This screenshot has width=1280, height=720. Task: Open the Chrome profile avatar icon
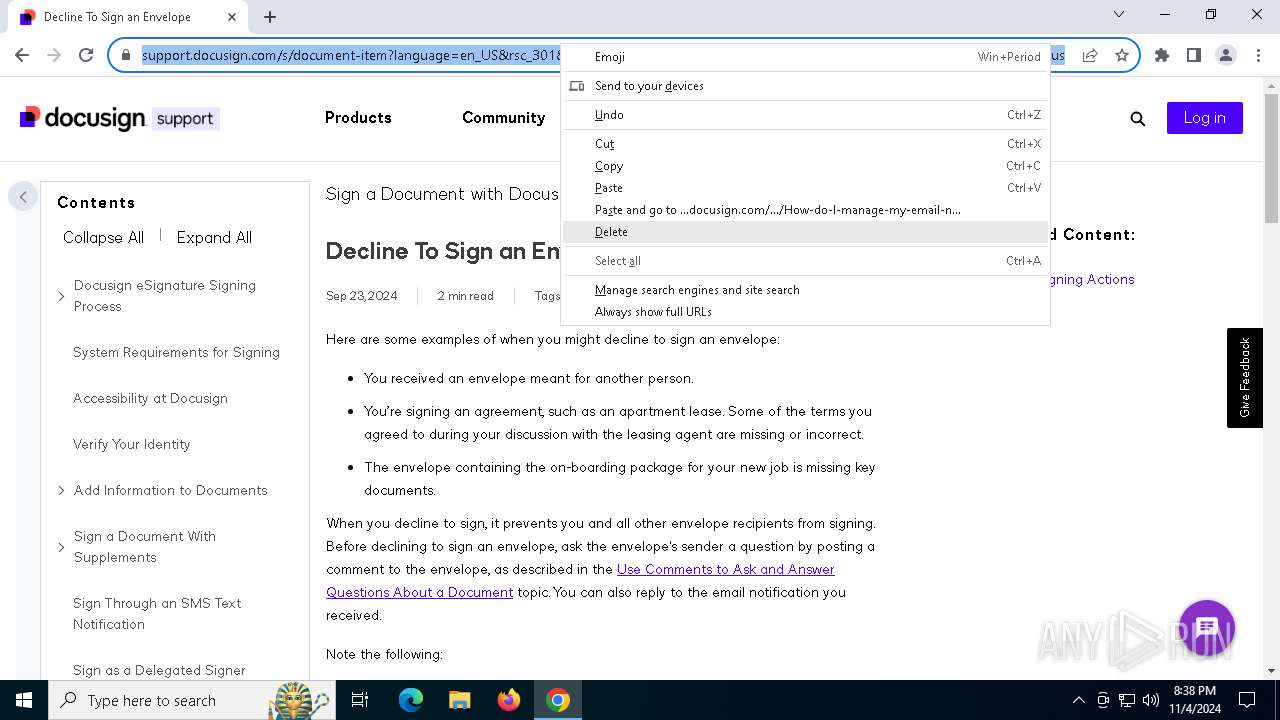tap(1225, 56)
